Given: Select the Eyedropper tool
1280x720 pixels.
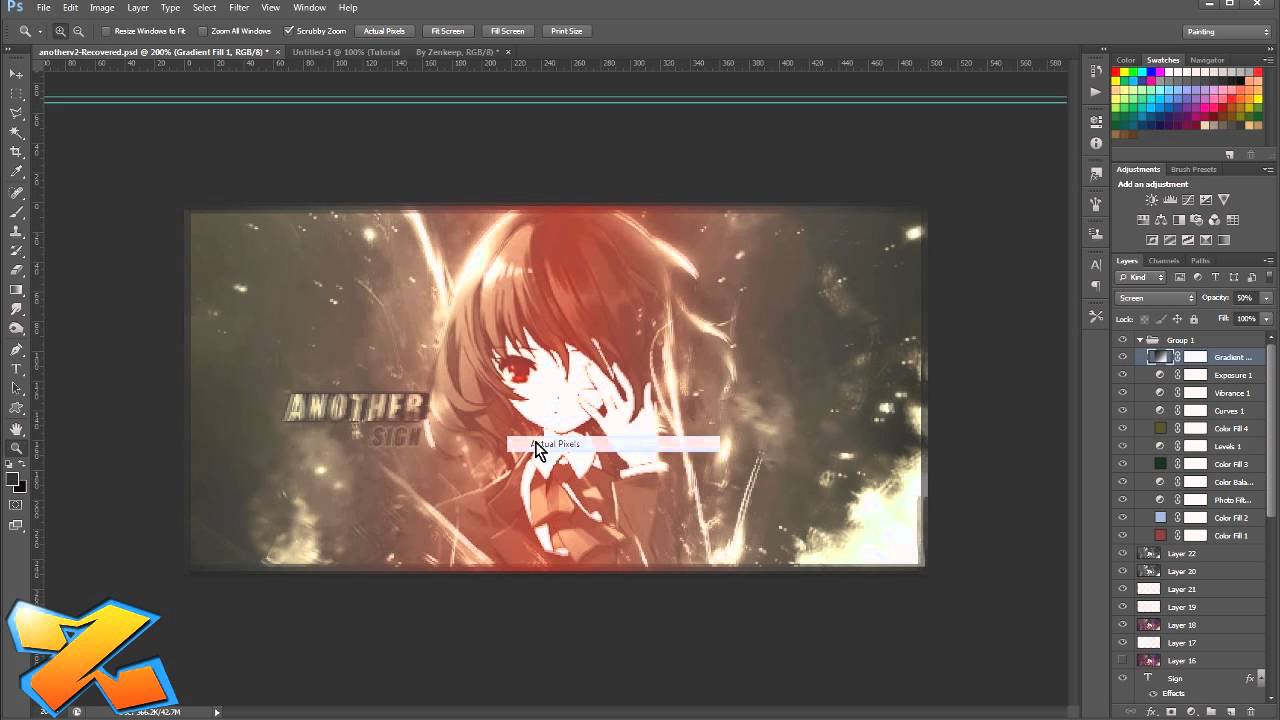Looking at the screenshot, I should (16, 172).
